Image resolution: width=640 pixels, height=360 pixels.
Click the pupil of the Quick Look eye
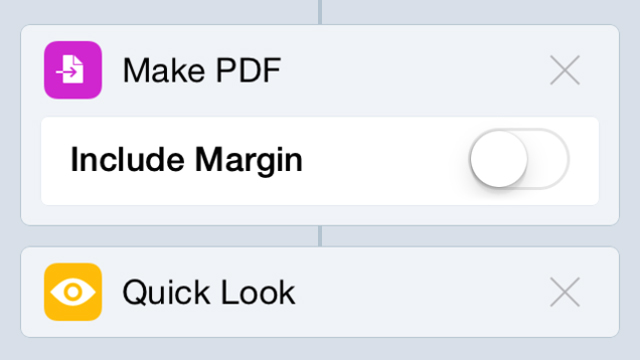click(x=73, y=292)
